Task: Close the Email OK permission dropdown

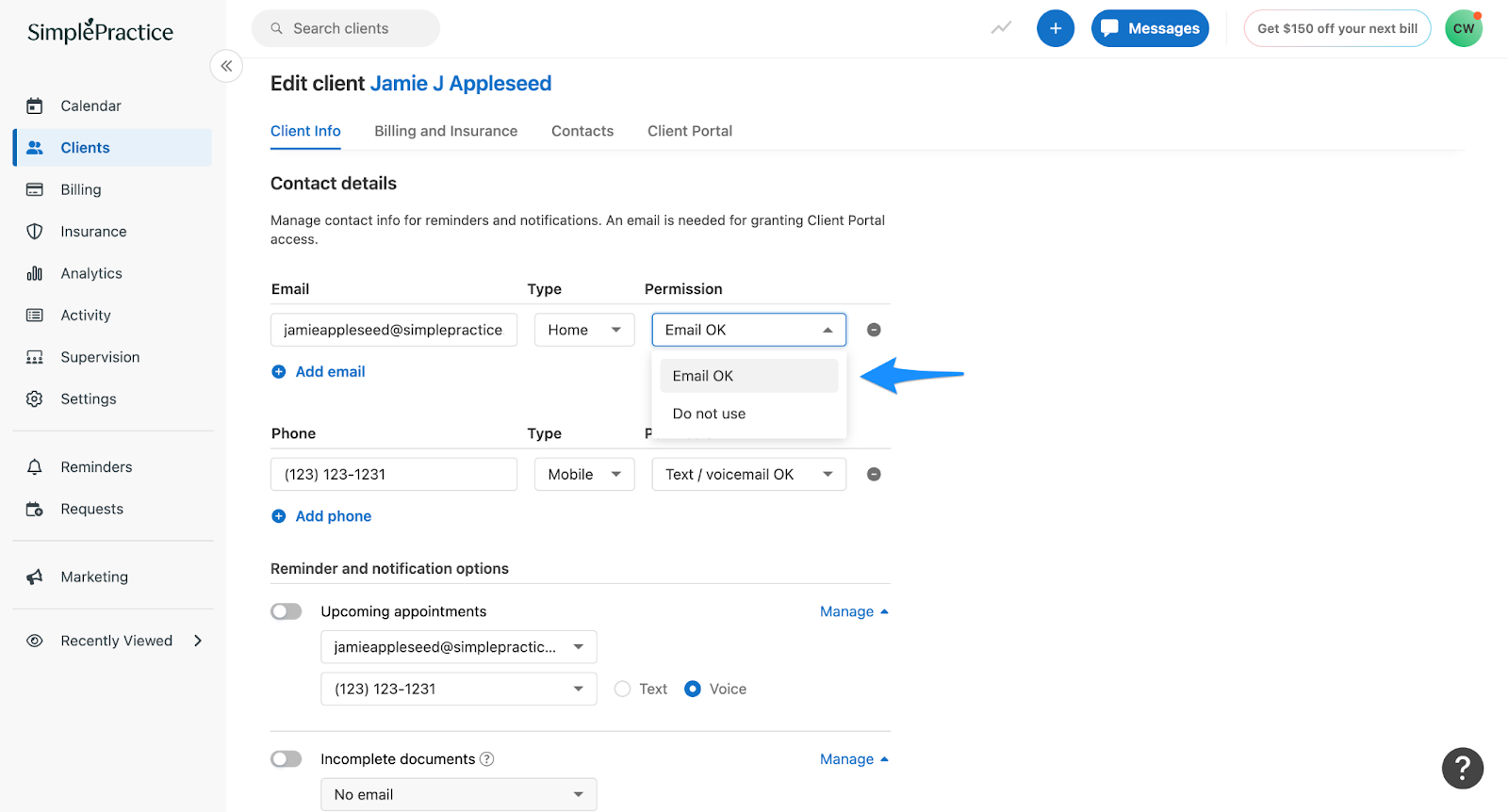Action: click(749, 330)
